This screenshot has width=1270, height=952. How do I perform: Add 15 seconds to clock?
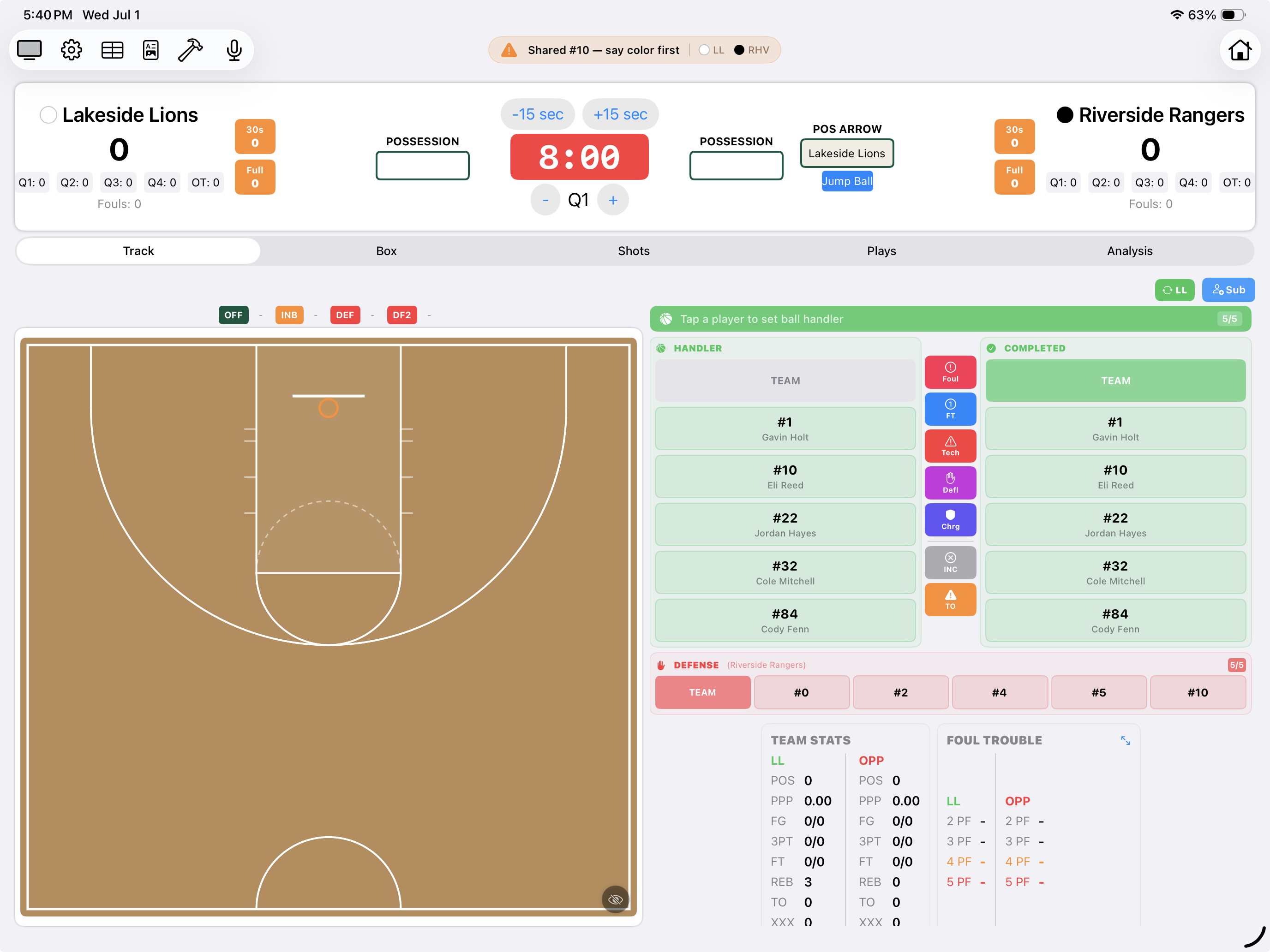pos(620,114)
